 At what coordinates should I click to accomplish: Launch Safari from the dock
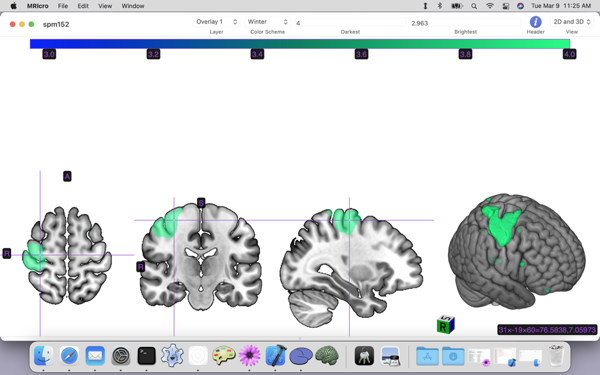pos(69,355)
